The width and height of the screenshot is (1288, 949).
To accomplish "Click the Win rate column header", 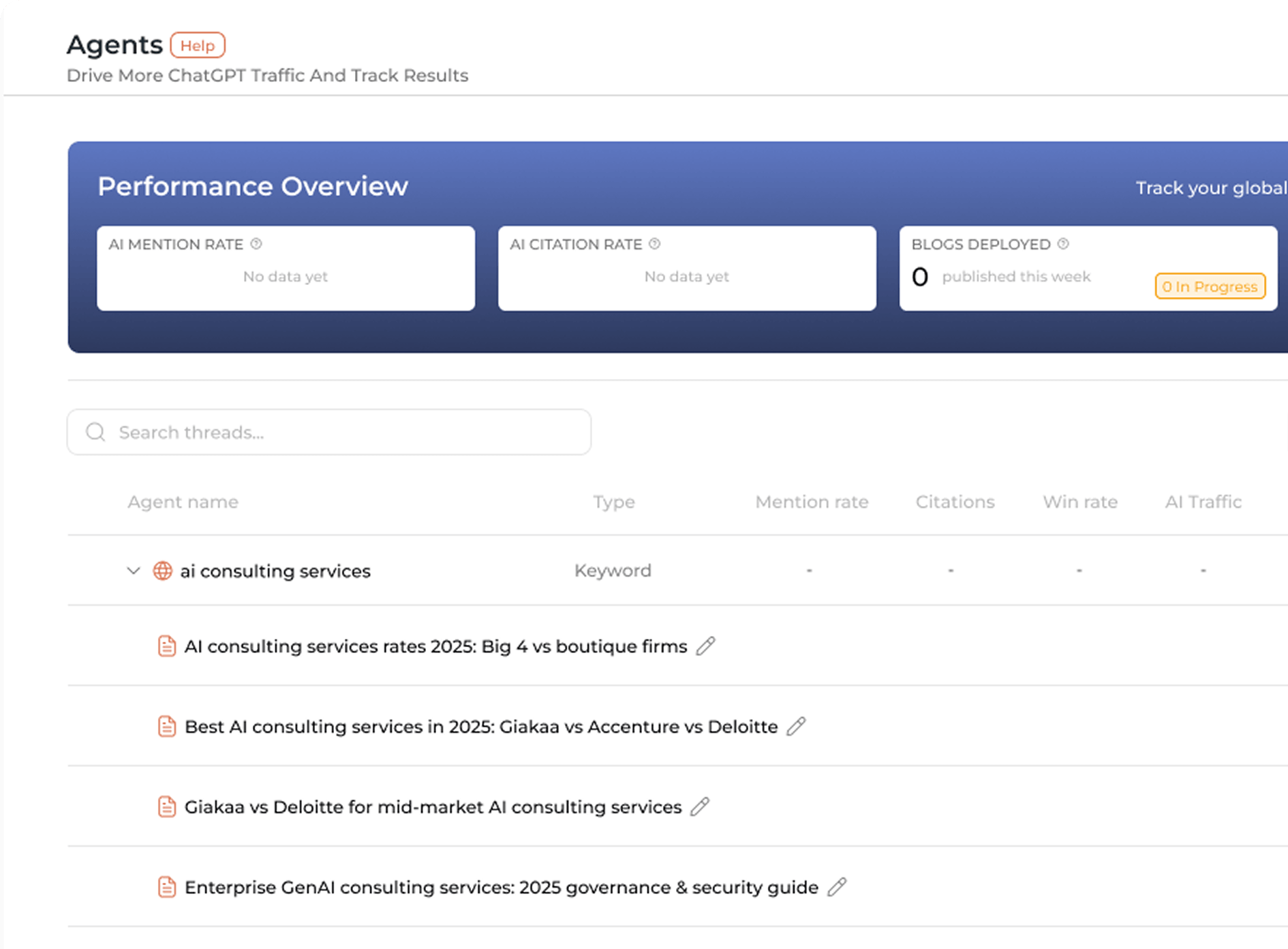I will [1080, 502].
